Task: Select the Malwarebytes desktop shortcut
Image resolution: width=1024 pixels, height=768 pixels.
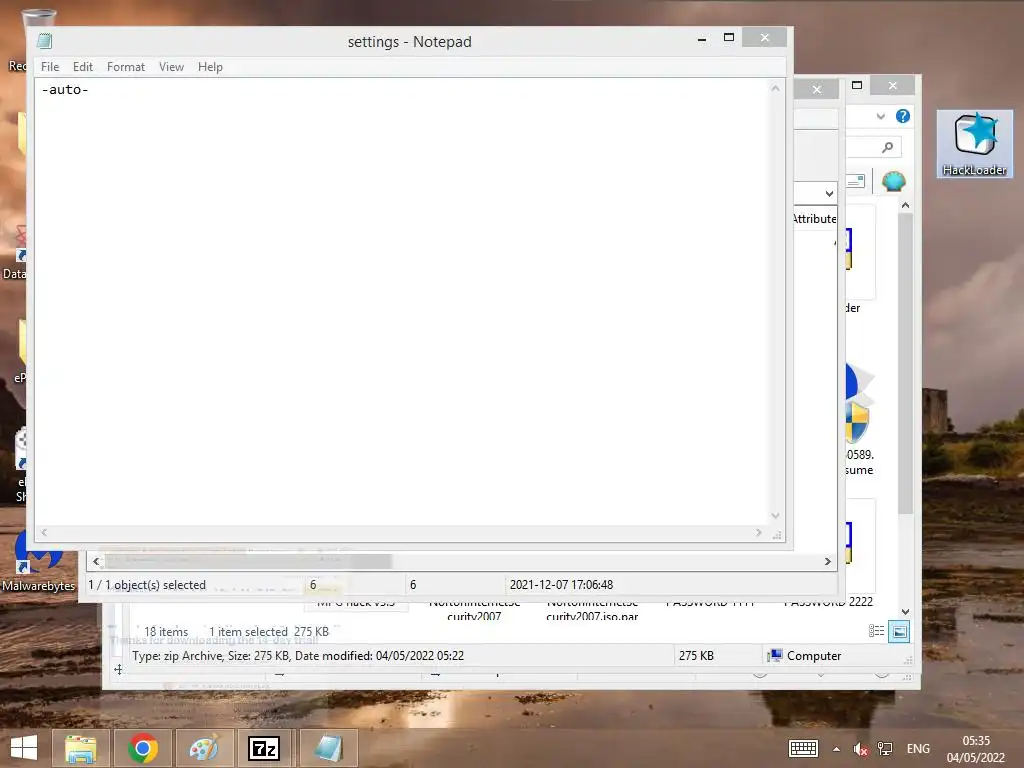Action: (x=38, y=562)
